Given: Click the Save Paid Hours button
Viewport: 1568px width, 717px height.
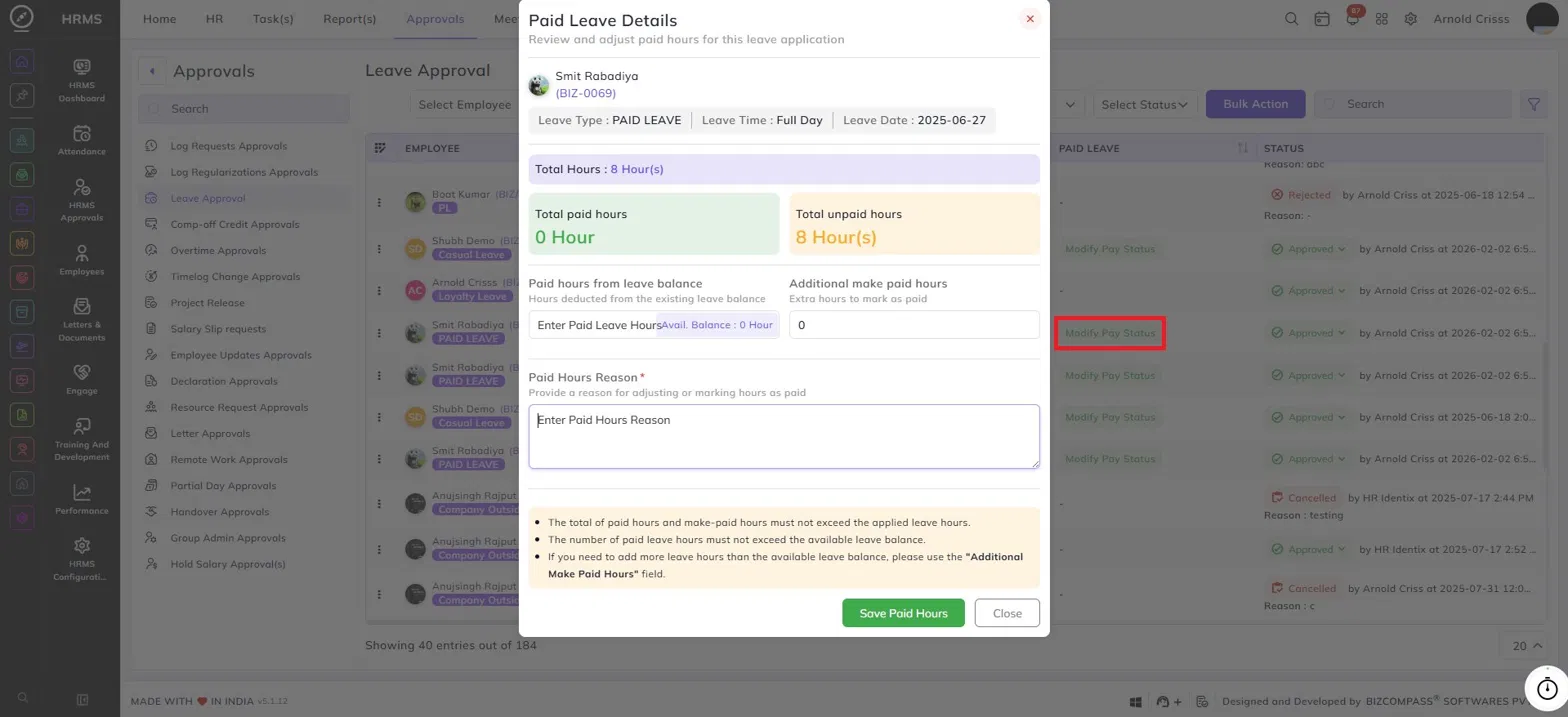Looking at the screenshot, I should (903, 613).
